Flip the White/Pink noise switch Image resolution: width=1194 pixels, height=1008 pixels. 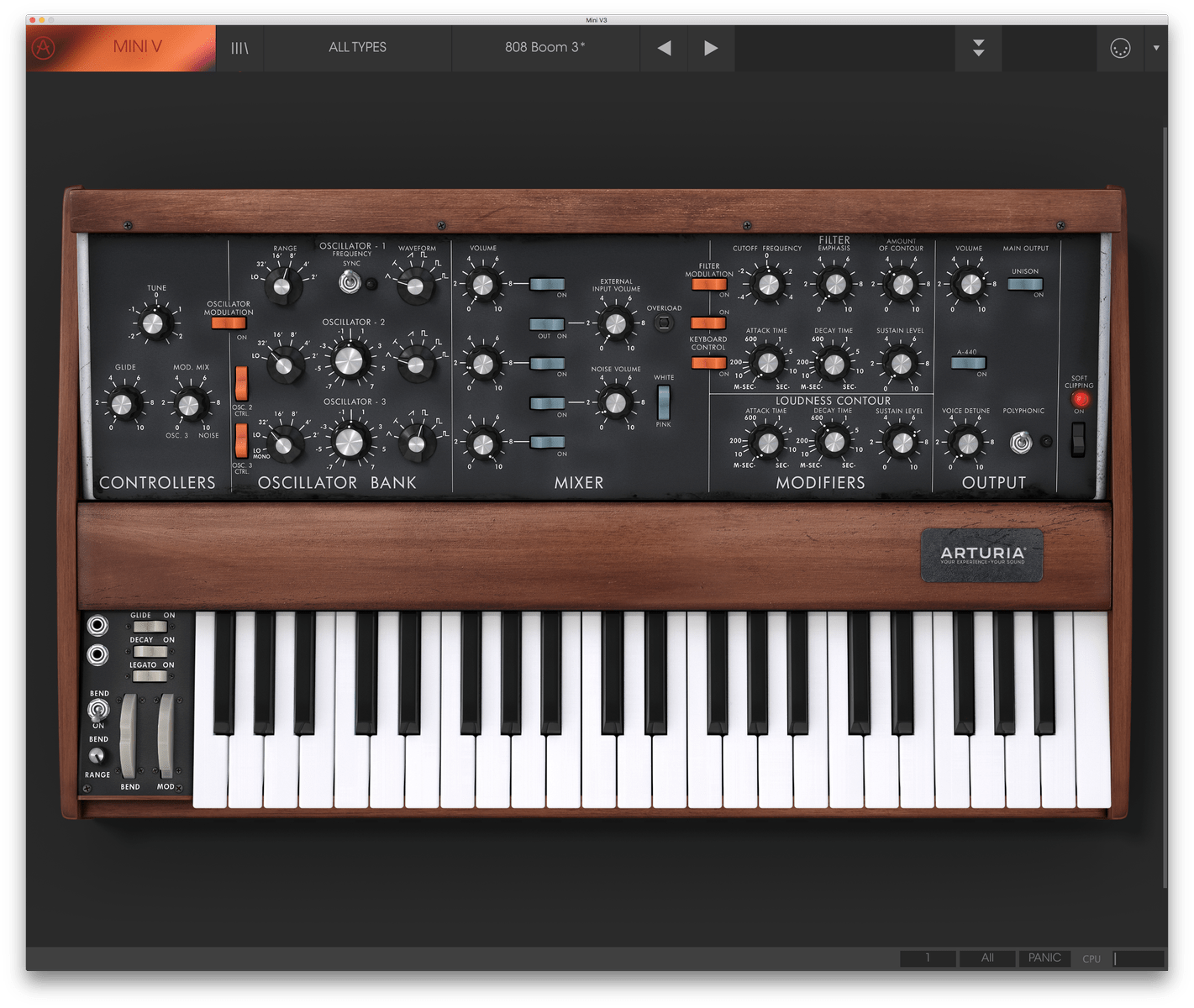(663, 402)
